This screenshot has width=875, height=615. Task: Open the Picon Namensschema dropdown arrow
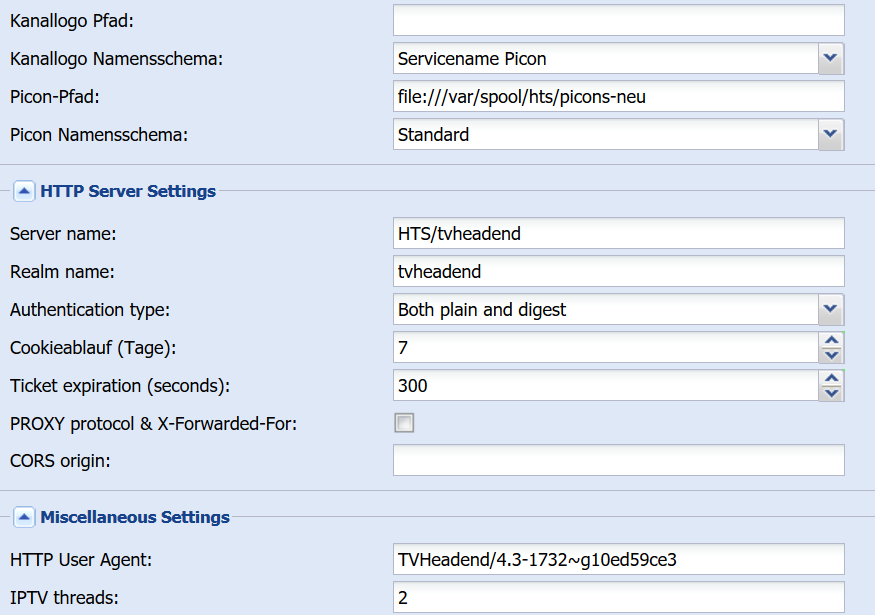(831, 134)
